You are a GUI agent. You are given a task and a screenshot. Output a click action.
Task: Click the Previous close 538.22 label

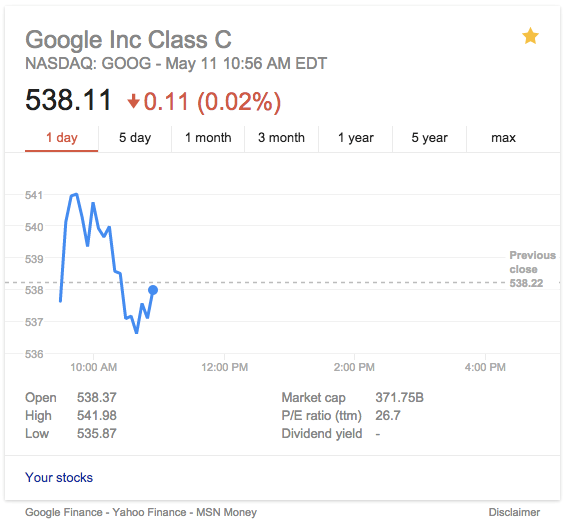coord(532,269)
